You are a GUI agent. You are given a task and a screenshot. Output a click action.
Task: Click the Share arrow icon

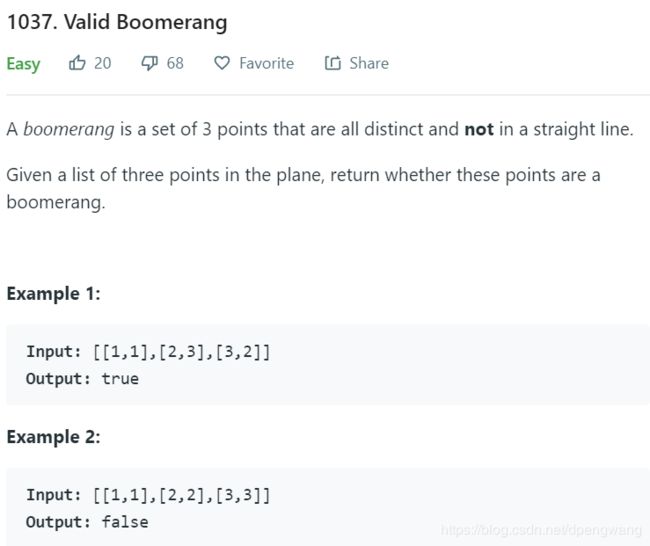(x=332, y=63)
